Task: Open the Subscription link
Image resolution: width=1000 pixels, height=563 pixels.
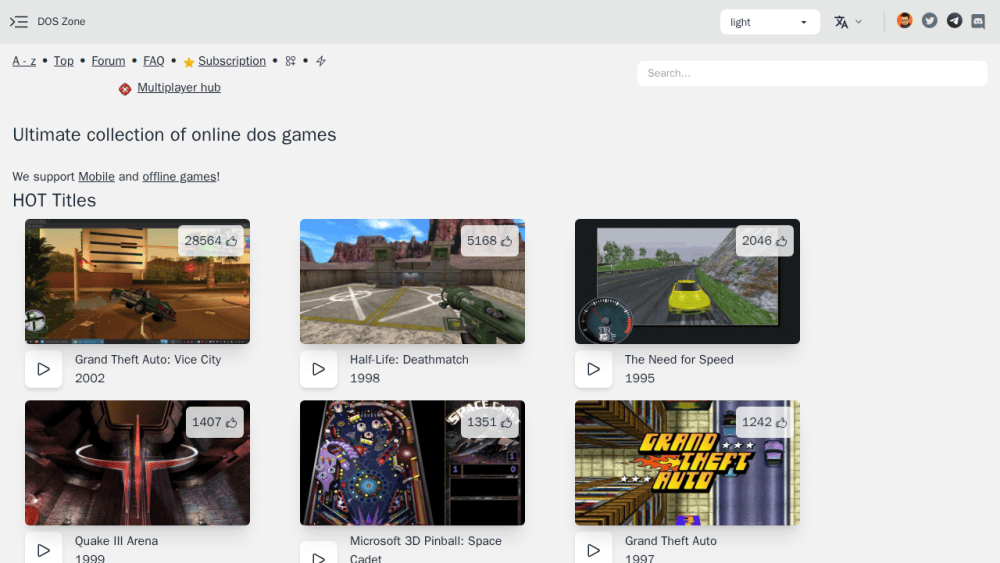Action: click(232, 61)
